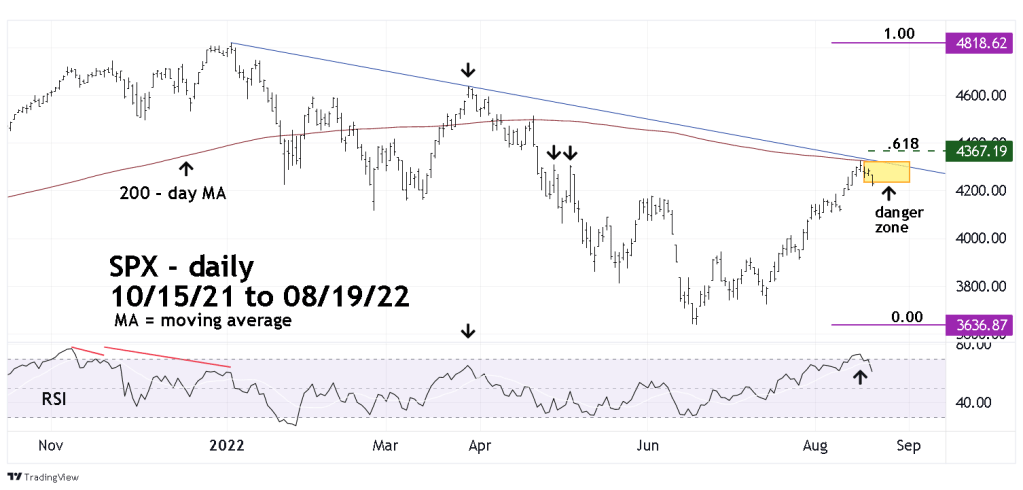Select the purple 4818.62 price label
This screenshot has width=1023, height=490.
(x=982, y=45)
